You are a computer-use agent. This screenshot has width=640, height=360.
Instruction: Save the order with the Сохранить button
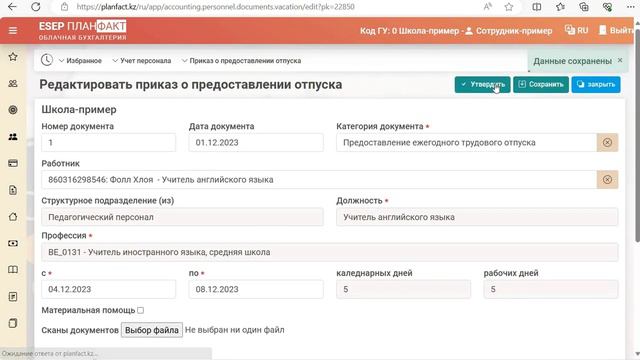click(x=541, y=84)
